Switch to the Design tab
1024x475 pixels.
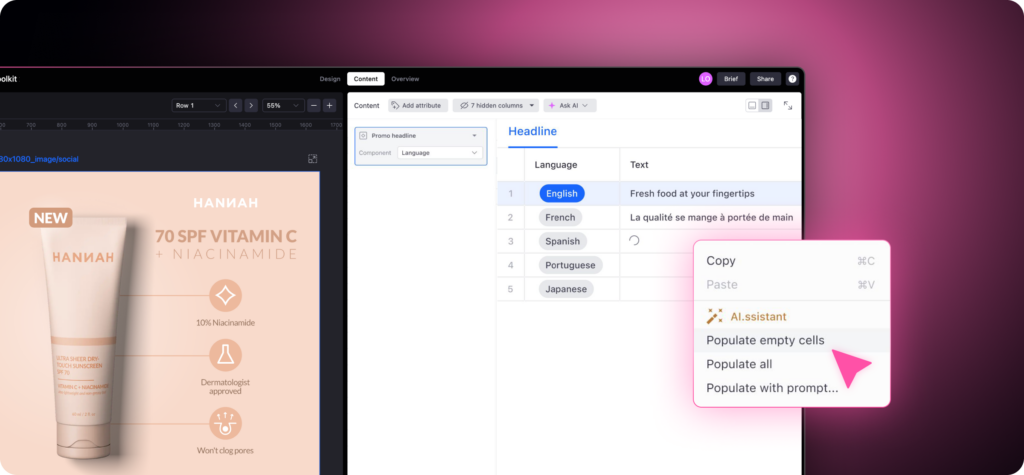330,79
